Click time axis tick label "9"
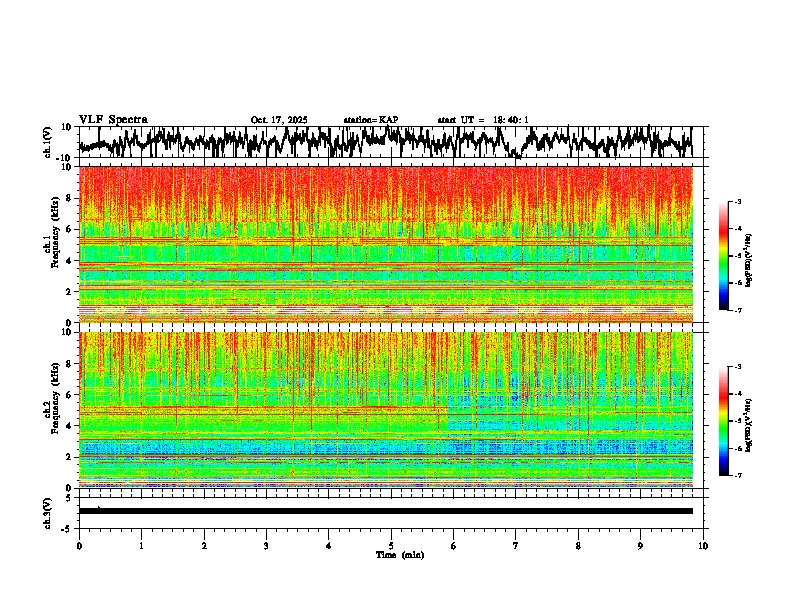 (640, 546)
